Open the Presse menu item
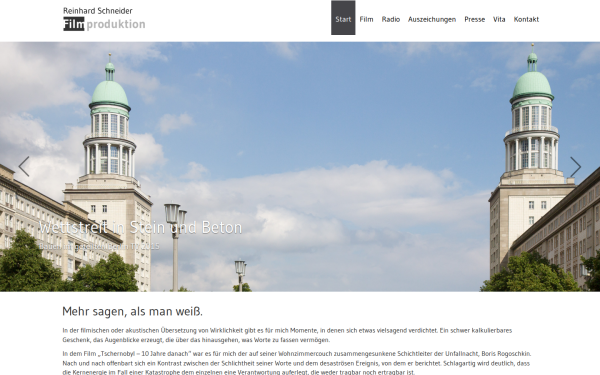The image size is (600, 375). coord(474,19)
